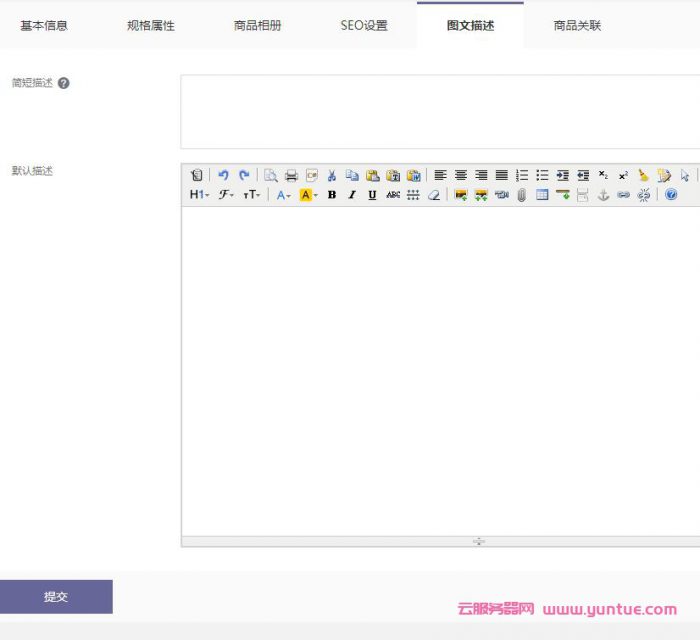Toggle italic formatting
This screenshot has height=640, width=700.
(352, 195)
